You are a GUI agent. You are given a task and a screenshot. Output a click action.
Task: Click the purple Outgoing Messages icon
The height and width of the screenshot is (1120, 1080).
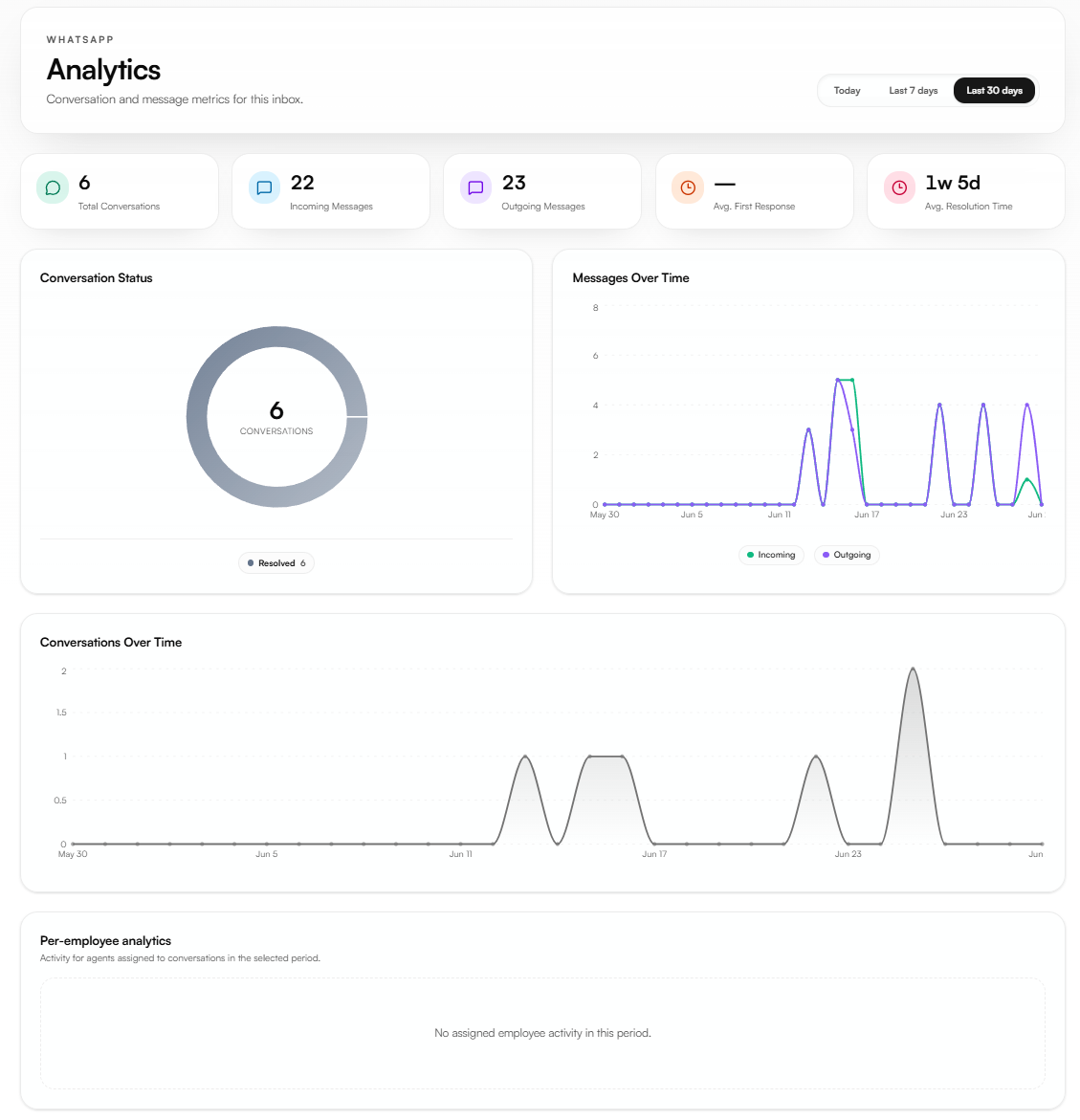tap(475, 187)
